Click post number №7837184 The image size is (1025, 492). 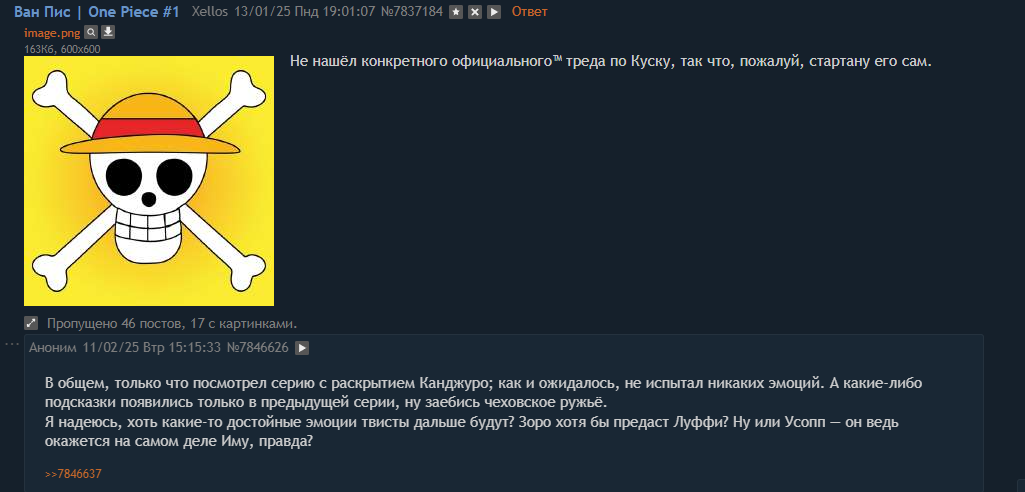pos(412,12)
